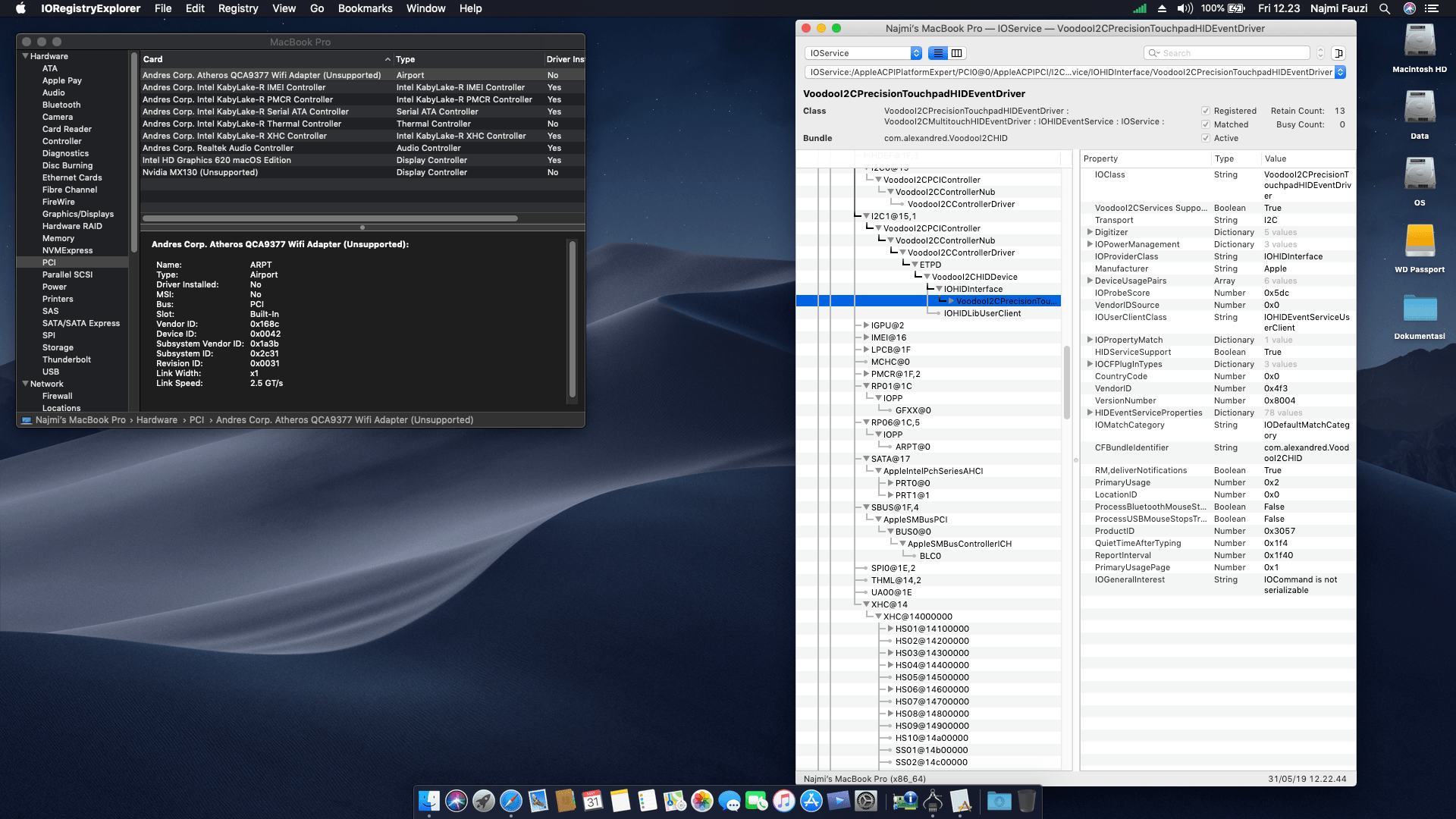This screenshot has height=819, width=1456.
Task: Open the IOService plane dropdown
Action: (x=863, y=53)
